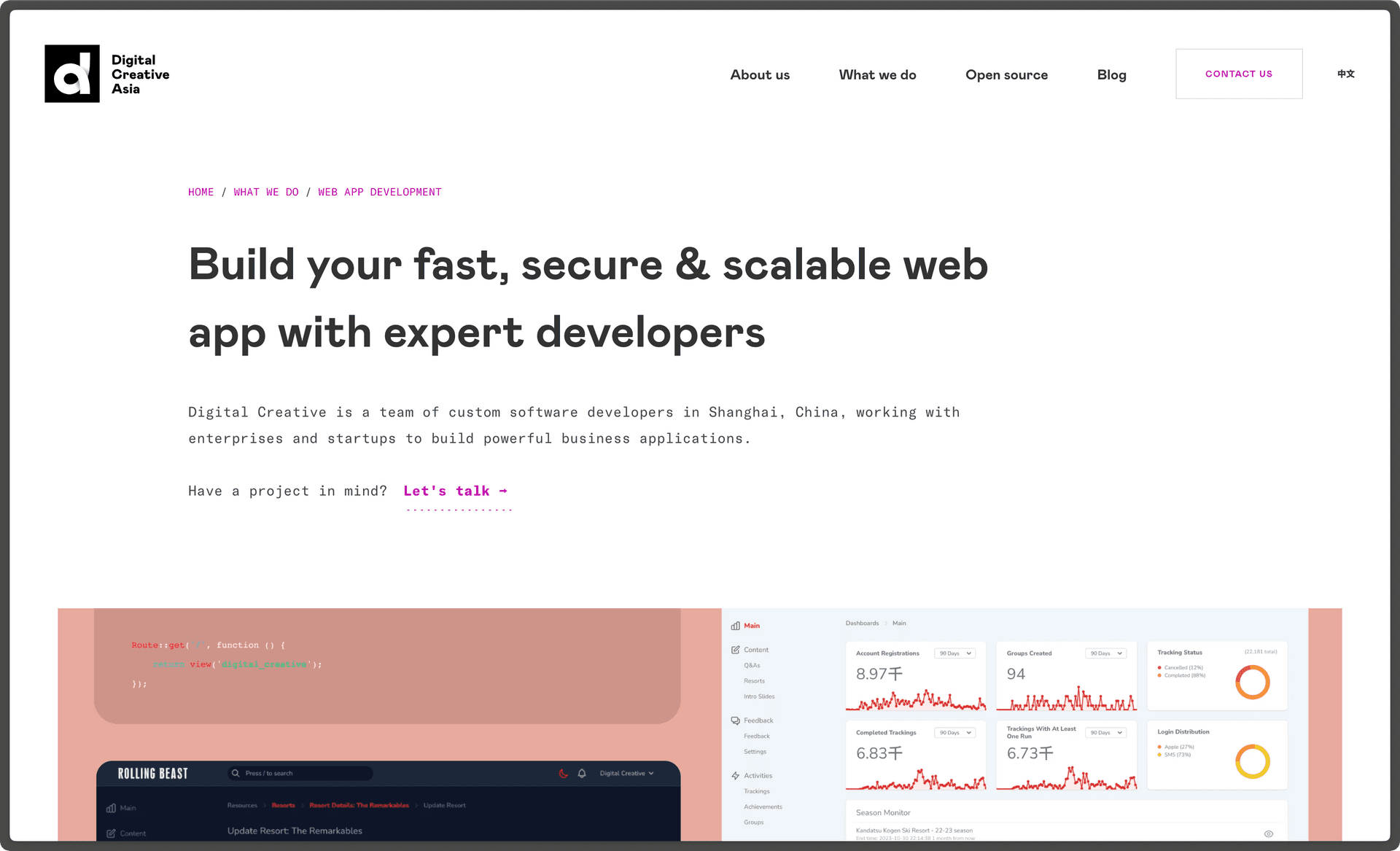This screenshot has width=1400, height=851.
Task: Click the Rolling Beast dashboard thumbnail preview
Action: click(389, 800)
